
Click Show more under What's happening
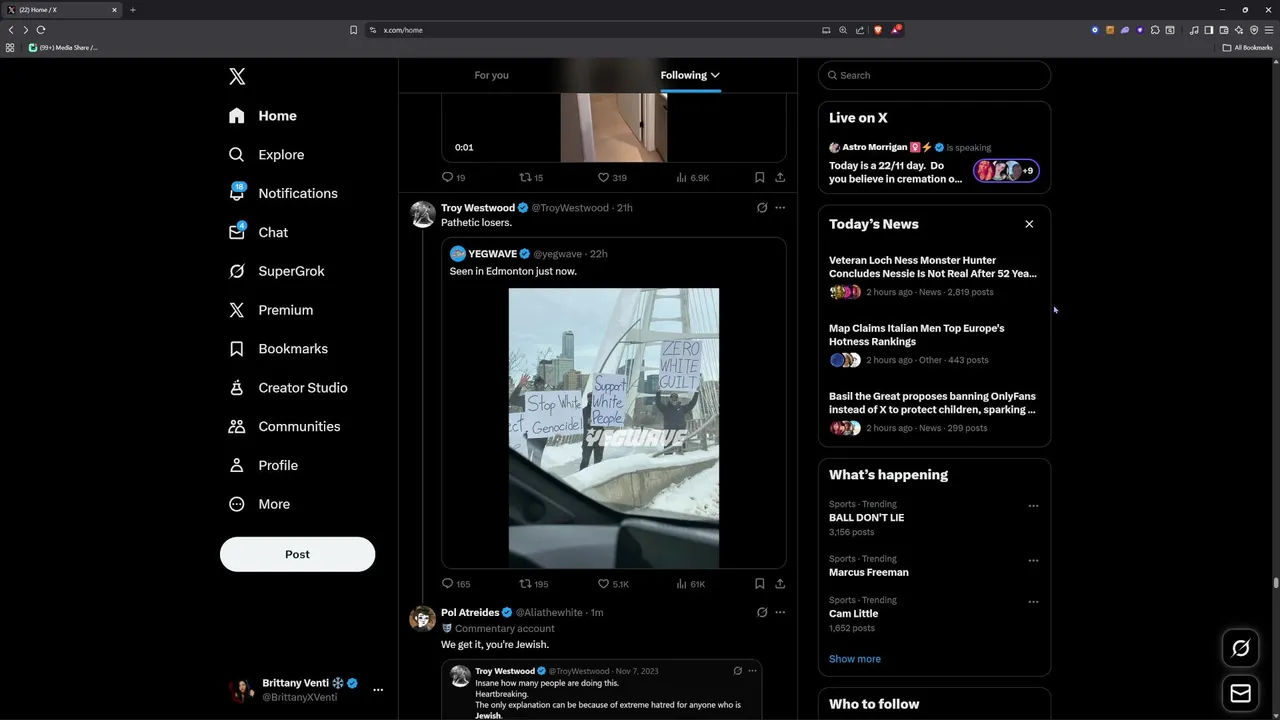[x=855, y=659]
